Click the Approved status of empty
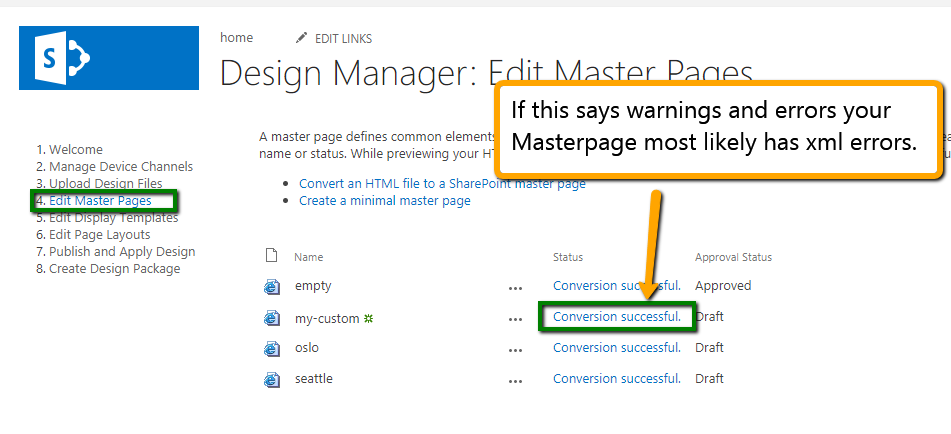 [x=723, y=286]
